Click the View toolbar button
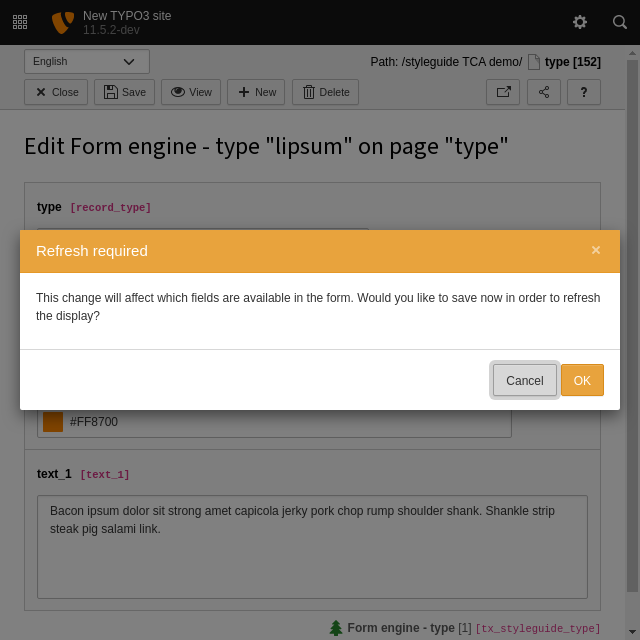 click(x=191, y=92)
